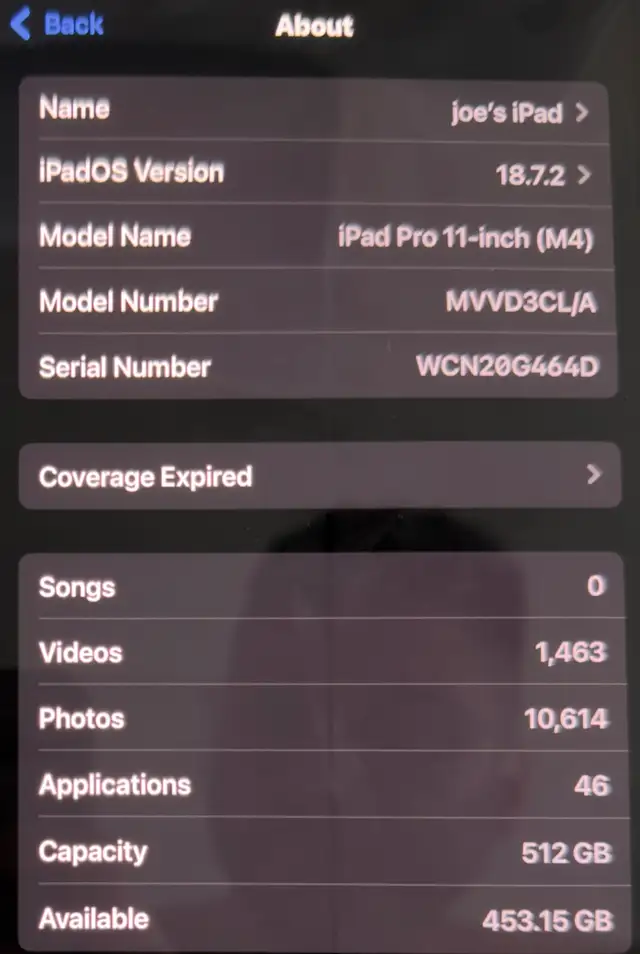Tap the Capacity value 512 GB

566,852
